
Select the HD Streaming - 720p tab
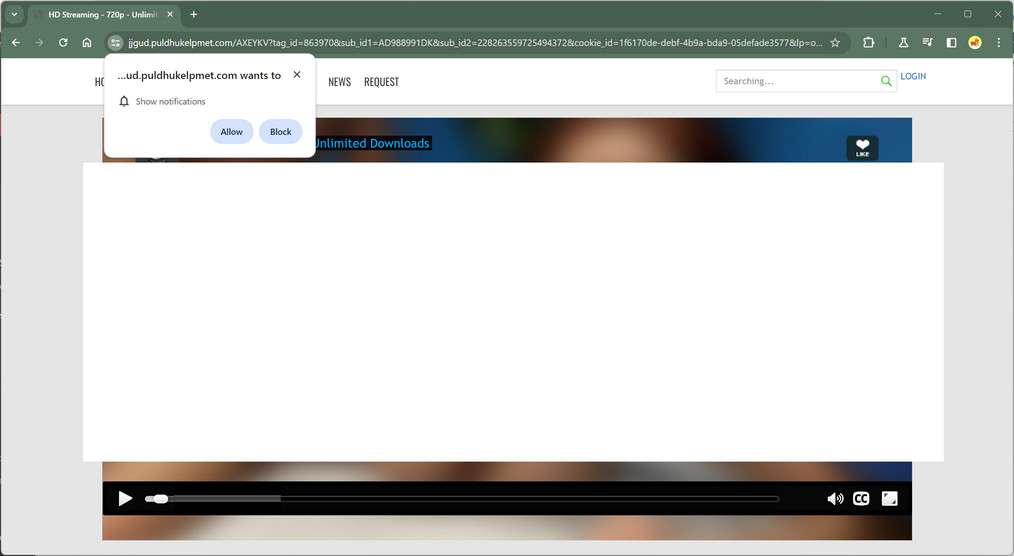102,14
